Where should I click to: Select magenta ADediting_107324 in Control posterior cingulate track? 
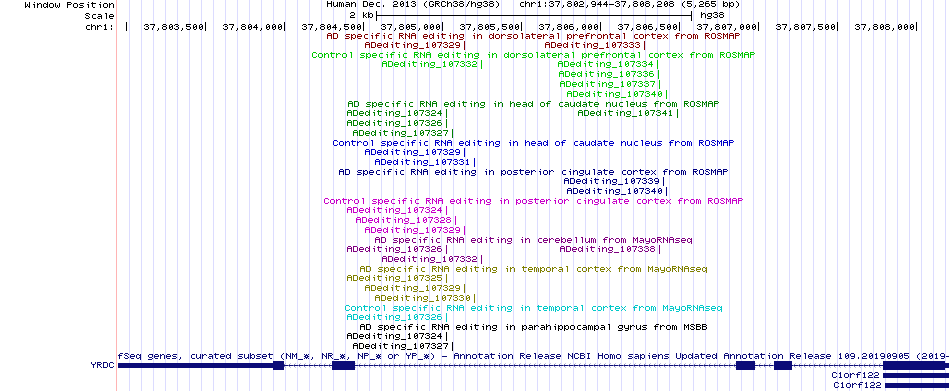tap(397, 210)
